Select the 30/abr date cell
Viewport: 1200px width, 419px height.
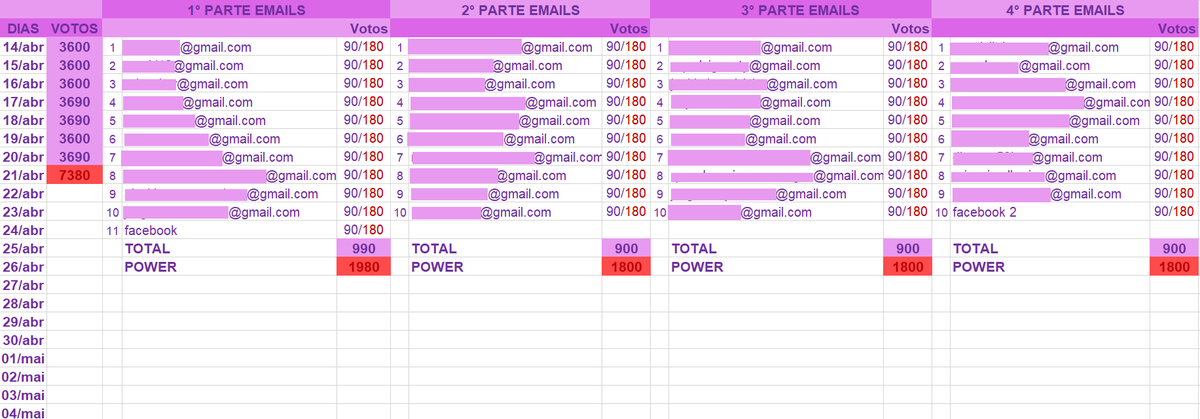(x=23, y=341)
